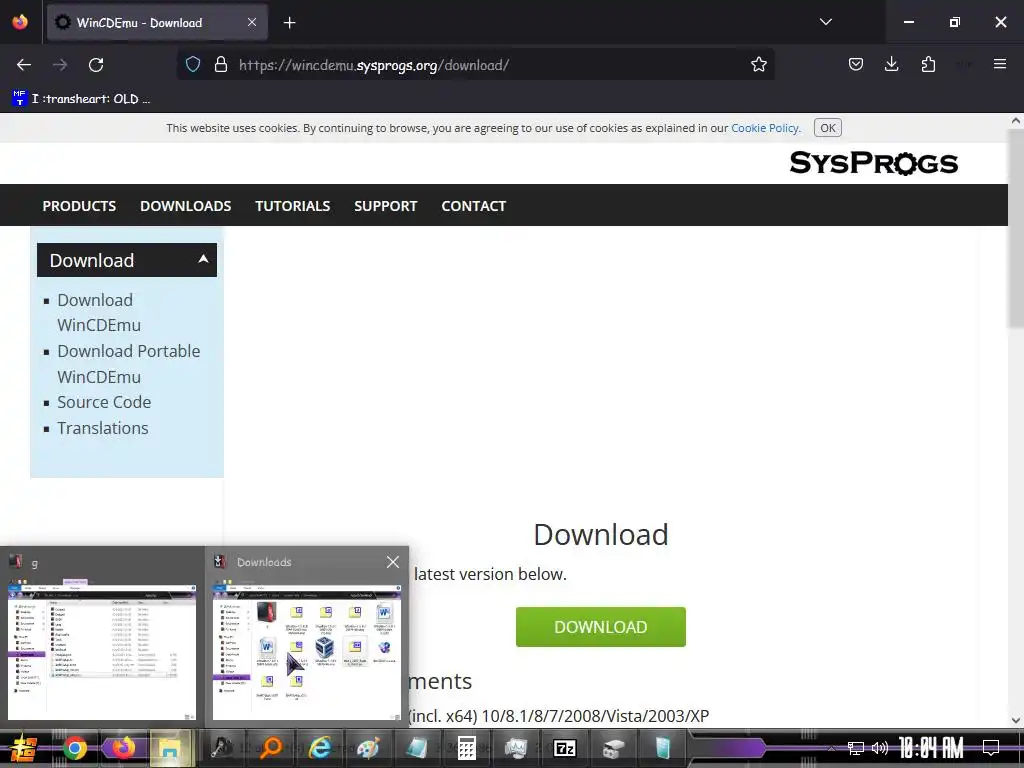Open Calculator from taskbar
The height and width of the screenshot is (768, 1024).
click(x=466, y=748)
